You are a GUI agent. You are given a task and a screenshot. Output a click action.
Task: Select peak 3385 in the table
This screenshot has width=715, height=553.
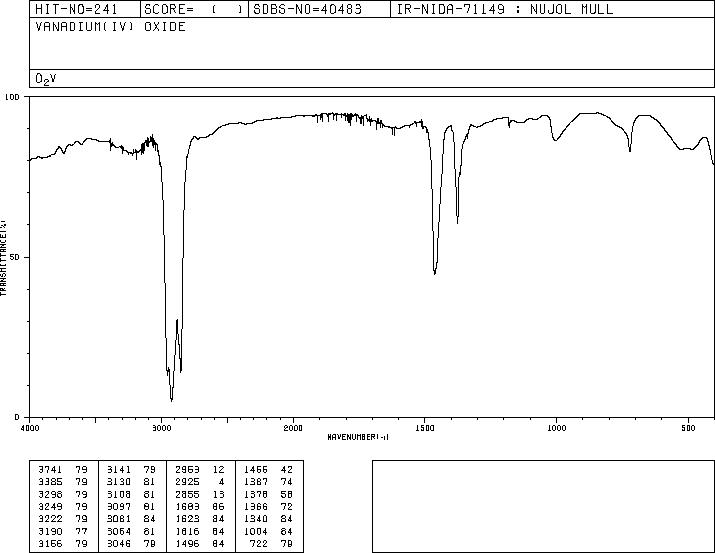pyautogui.click(x=51, y=482)
